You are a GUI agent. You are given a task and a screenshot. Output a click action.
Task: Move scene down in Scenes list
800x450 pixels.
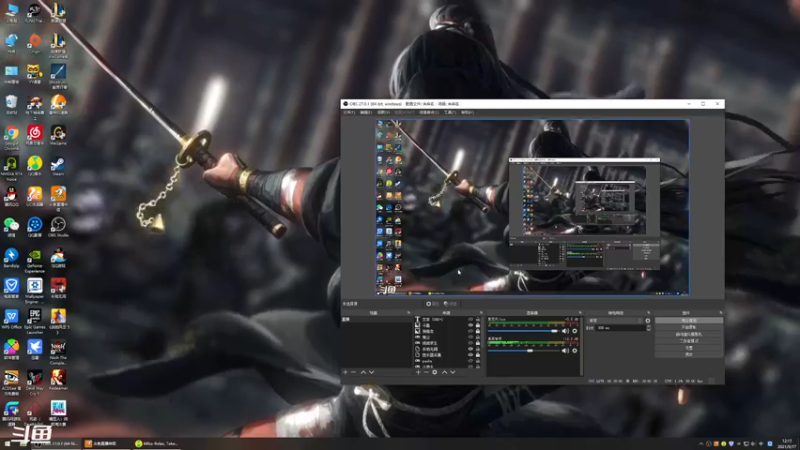tap(371, 372)
